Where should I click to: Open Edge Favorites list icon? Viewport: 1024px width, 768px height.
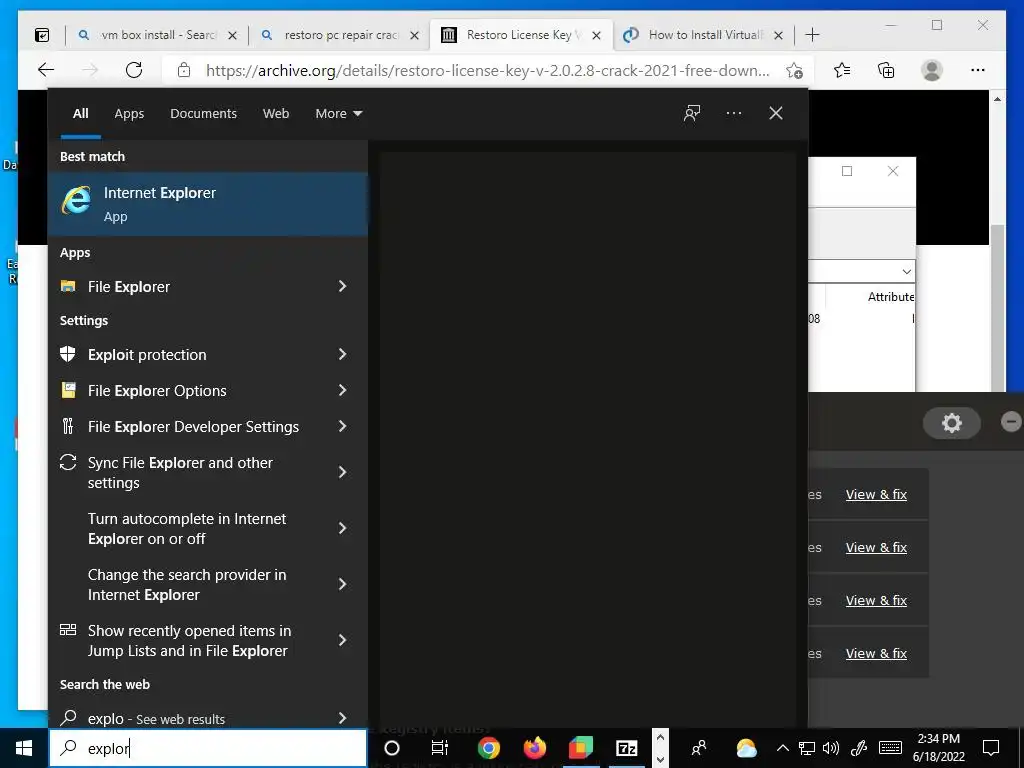[x=842, y=70]
